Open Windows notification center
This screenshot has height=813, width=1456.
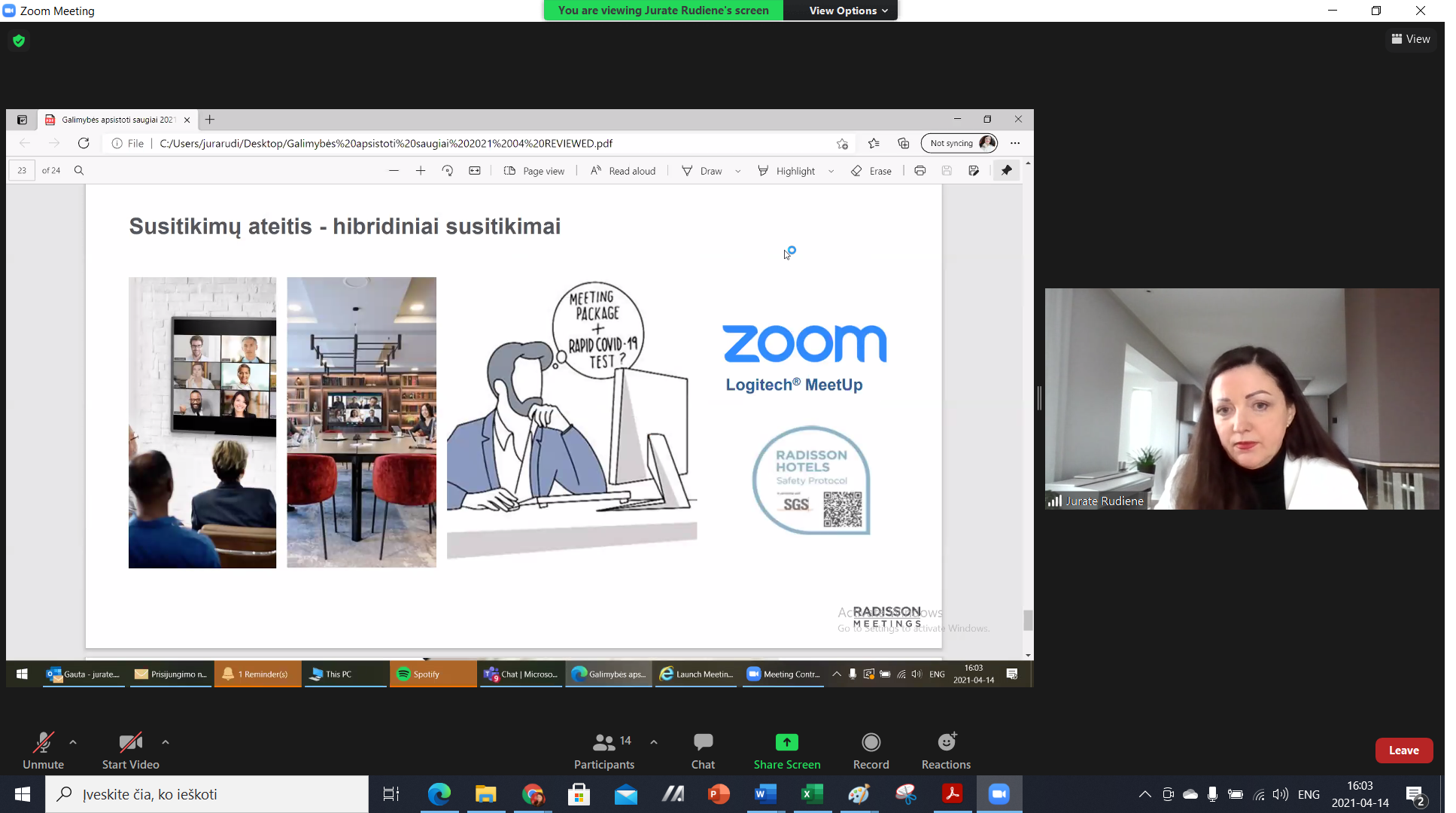[1415, 794]
